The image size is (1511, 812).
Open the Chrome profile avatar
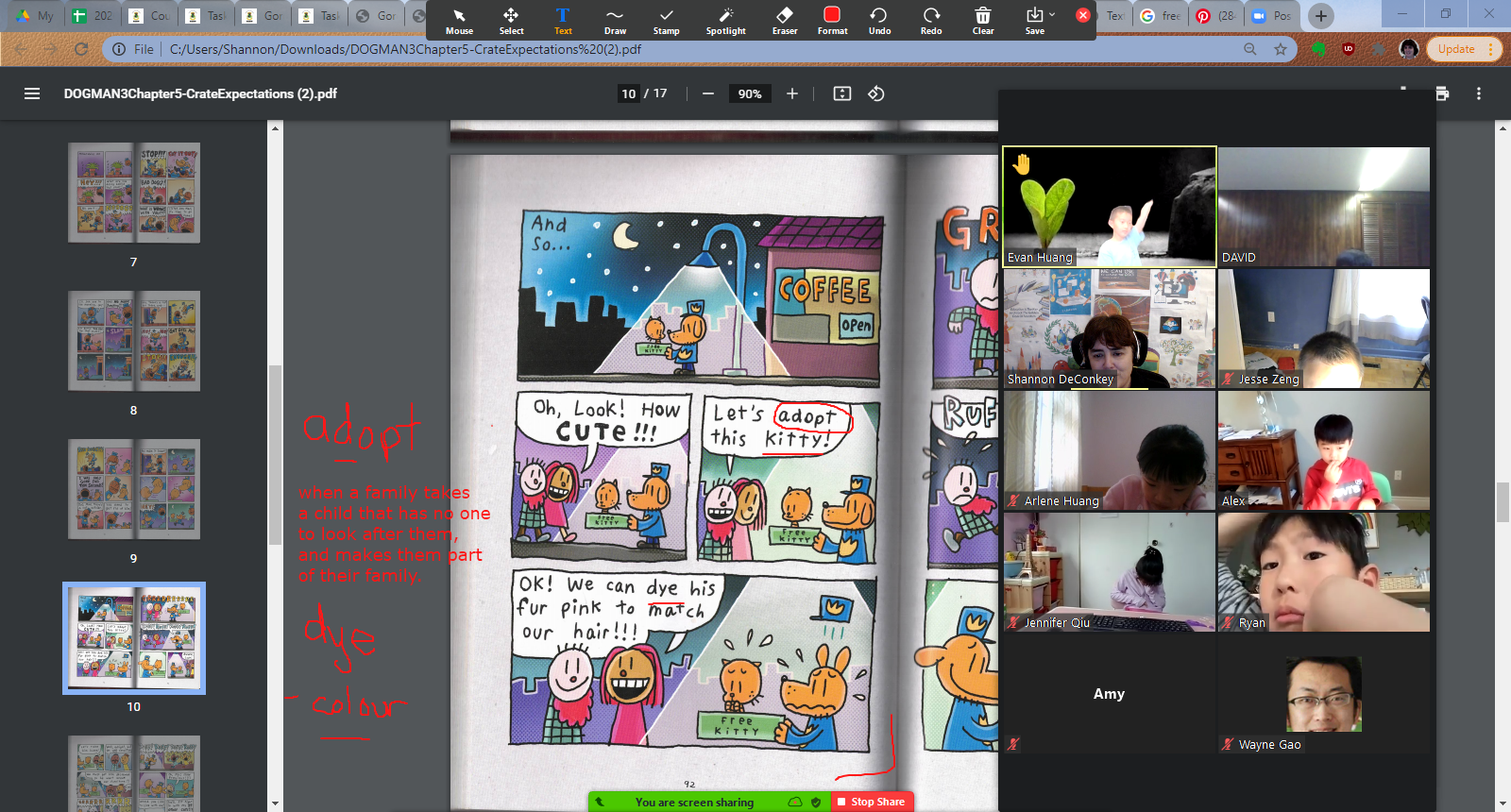[1409, 49]
